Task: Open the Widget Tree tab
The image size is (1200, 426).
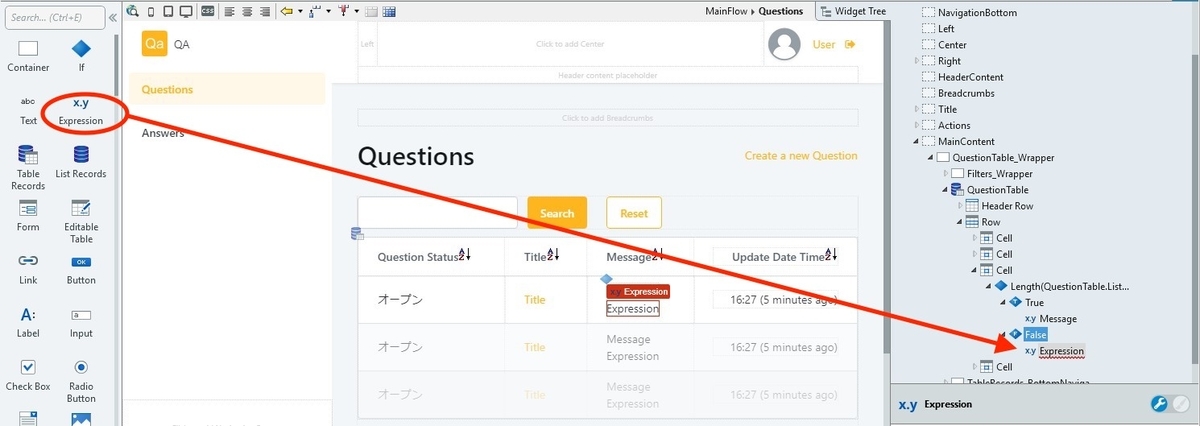Action: (853, 11)
